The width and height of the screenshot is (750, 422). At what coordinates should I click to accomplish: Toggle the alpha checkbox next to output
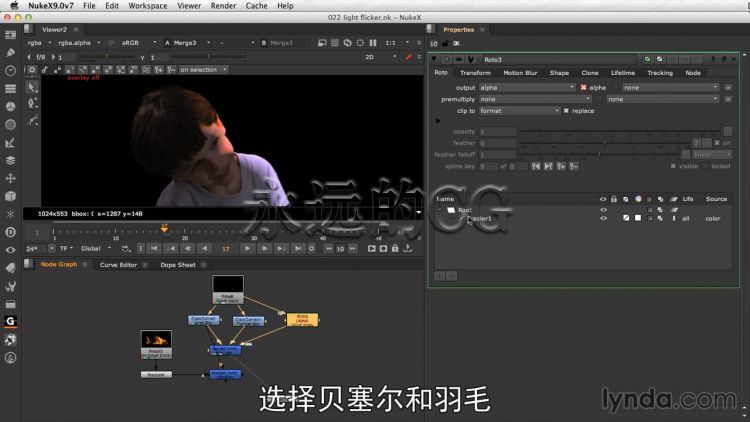tap(583, 88)
